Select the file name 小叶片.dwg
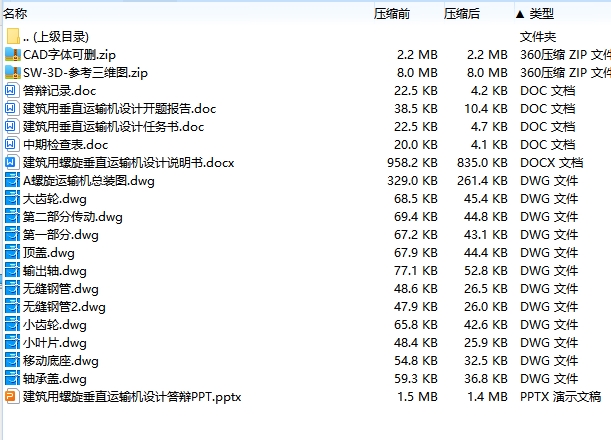This screenshot has height=440, width=611. point(55,343)
